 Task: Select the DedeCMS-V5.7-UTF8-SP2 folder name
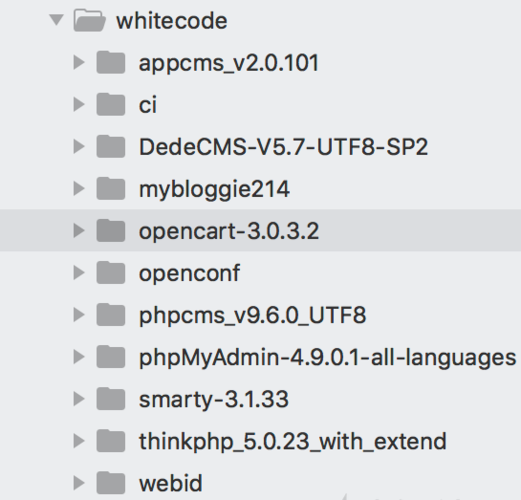click(x=283, y=147)
